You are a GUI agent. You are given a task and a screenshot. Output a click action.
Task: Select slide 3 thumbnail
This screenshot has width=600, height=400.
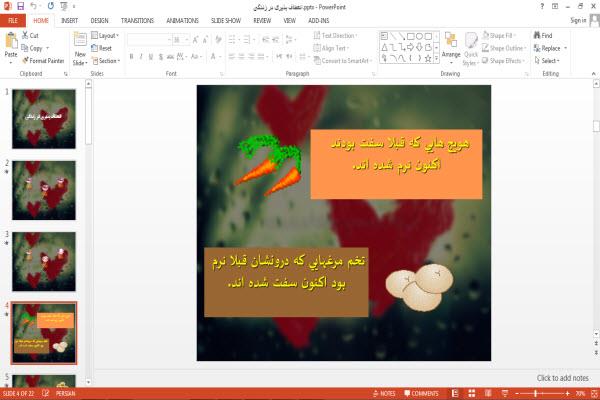point(44,262)
